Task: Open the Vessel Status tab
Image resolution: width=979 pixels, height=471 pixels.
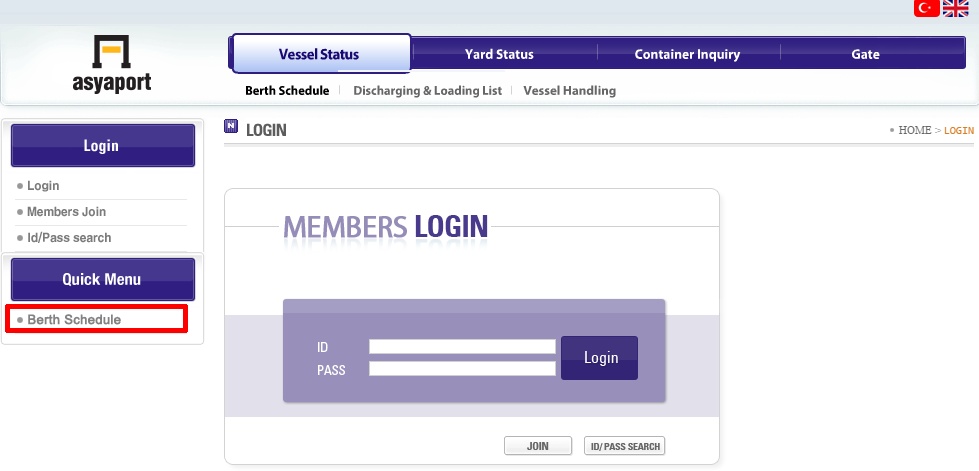Action: point(319,54)
